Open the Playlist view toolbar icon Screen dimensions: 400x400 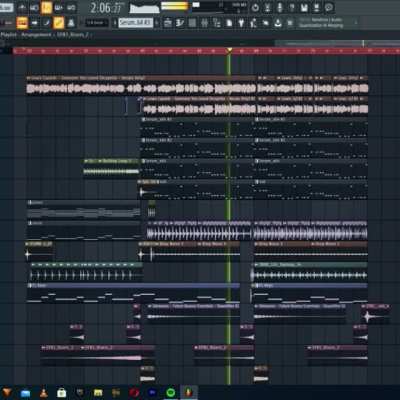168,23
